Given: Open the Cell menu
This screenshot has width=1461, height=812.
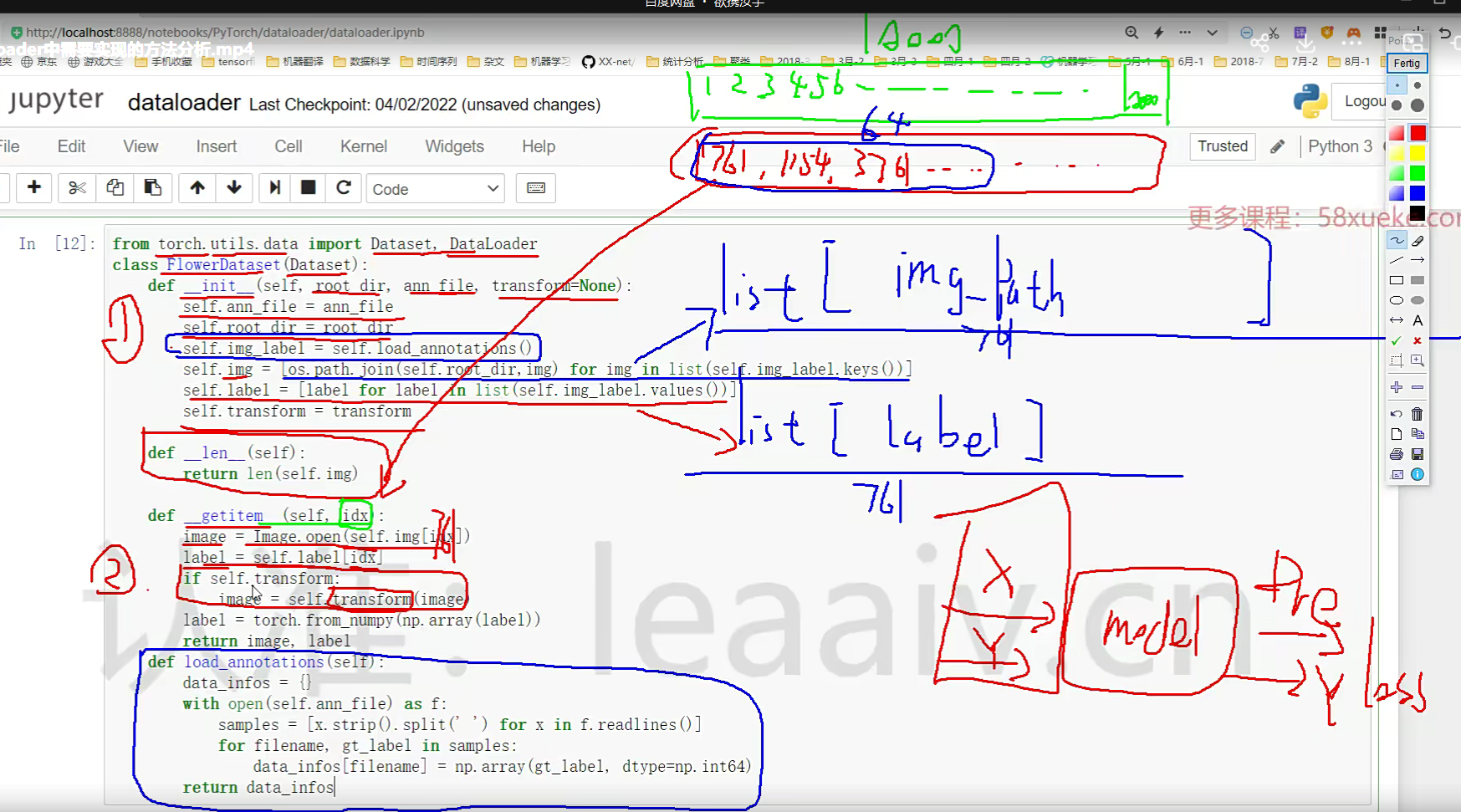Looking at the screenshot, I should pyautogui.click(x=289, y=146).
